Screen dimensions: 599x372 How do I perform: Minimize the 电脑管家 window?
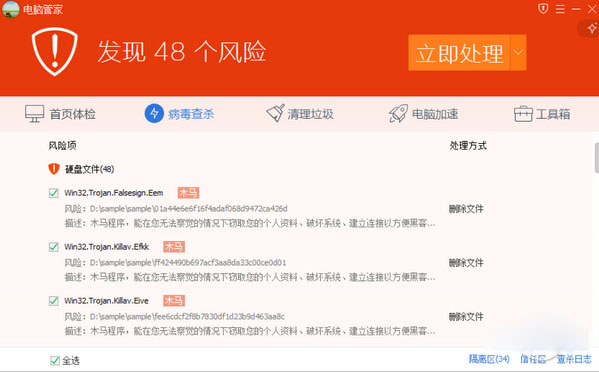tap(576, 9)
